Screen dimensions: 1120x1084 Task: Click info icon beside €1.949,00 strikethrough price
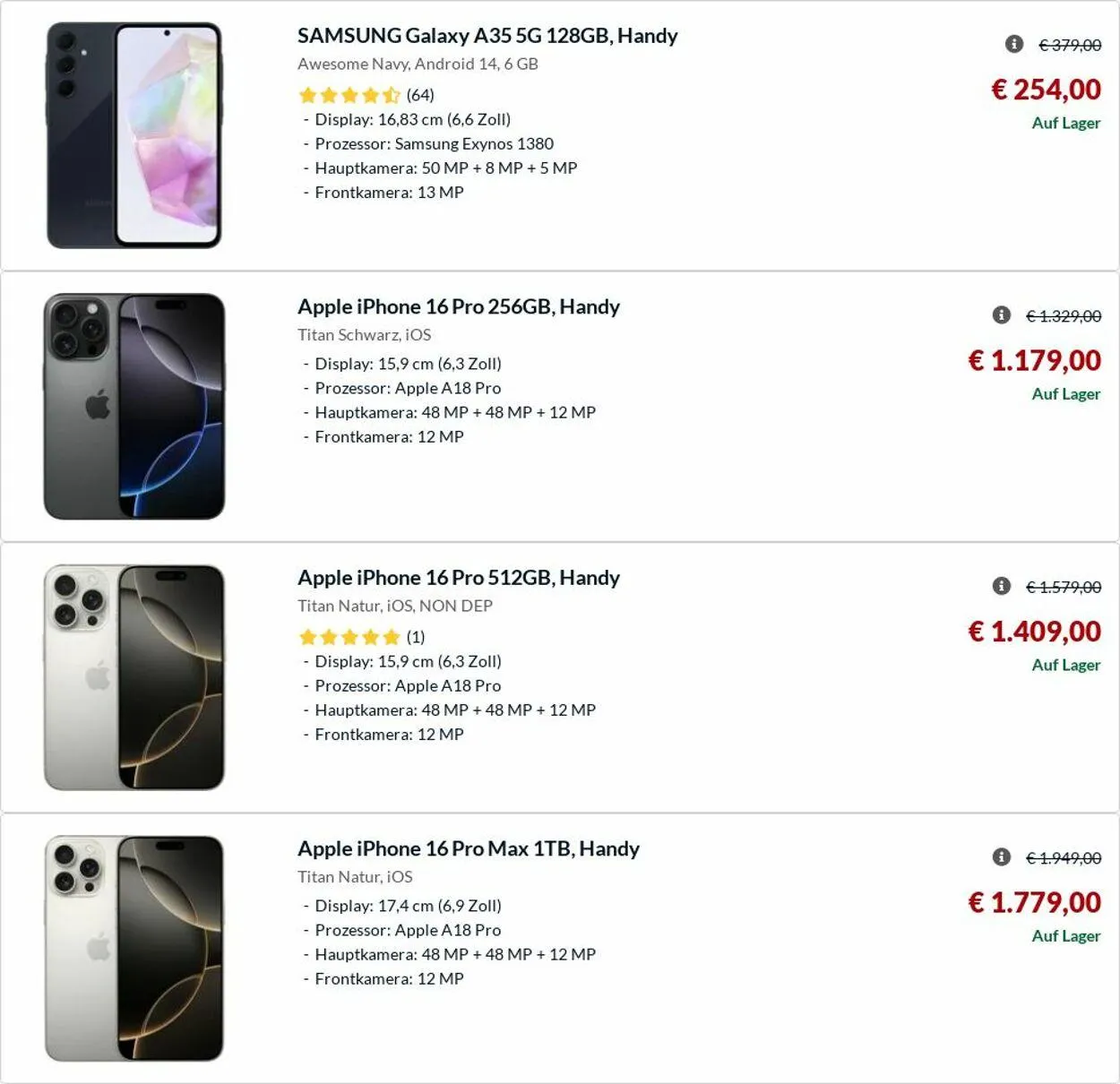click(1002, 857)
